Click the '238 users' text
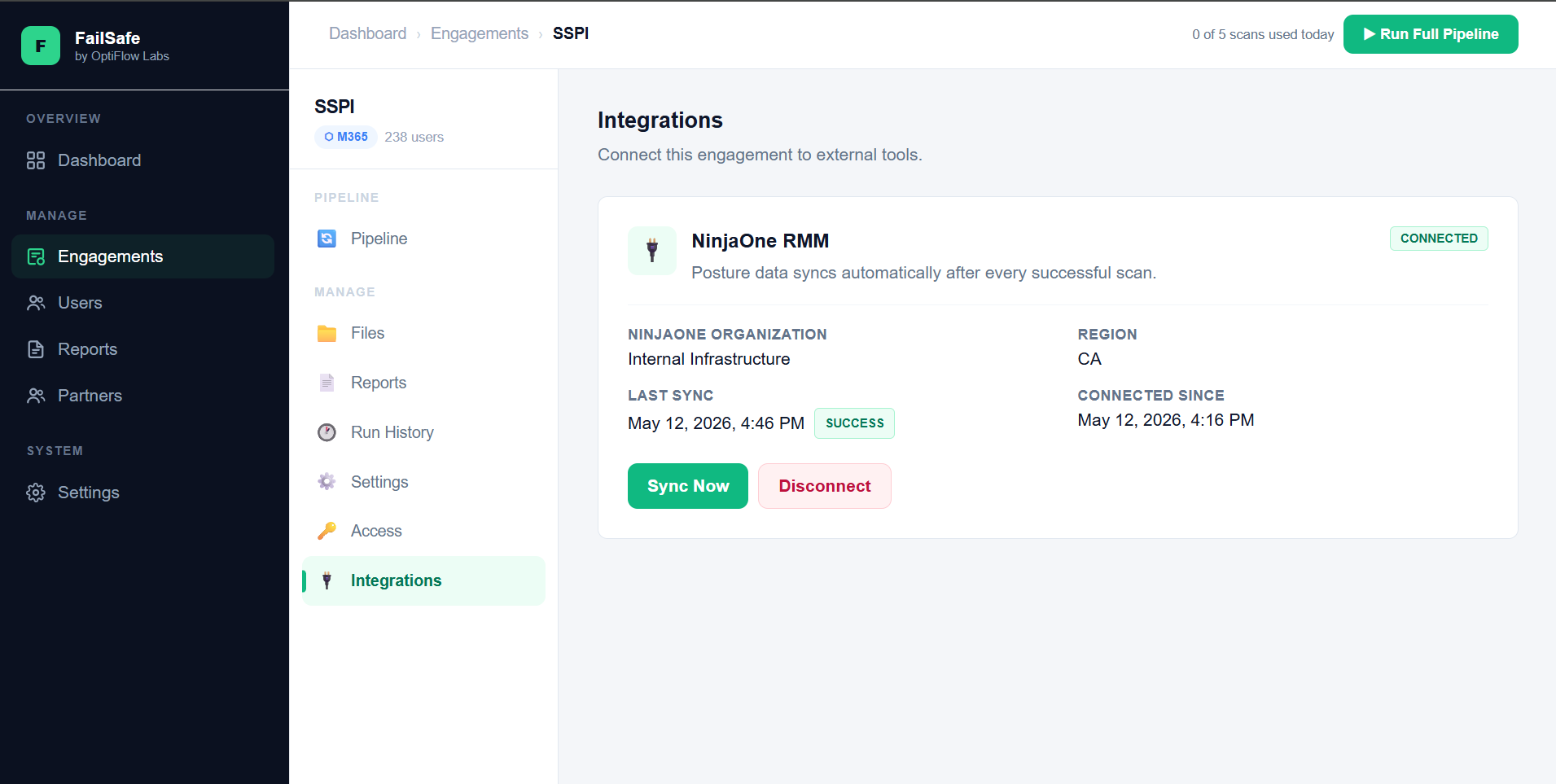Viewport: 1556px width, 784px height. [414, 137]
